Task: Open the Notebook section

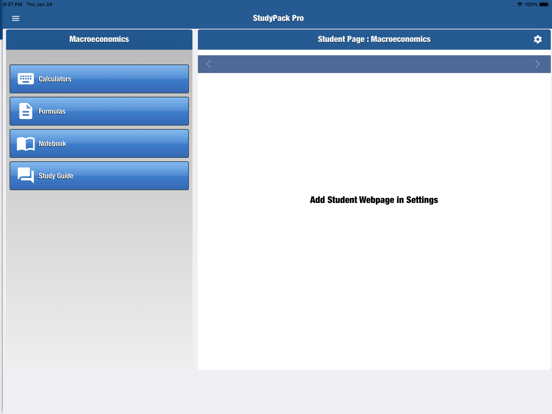Action: tap(99, 144)
